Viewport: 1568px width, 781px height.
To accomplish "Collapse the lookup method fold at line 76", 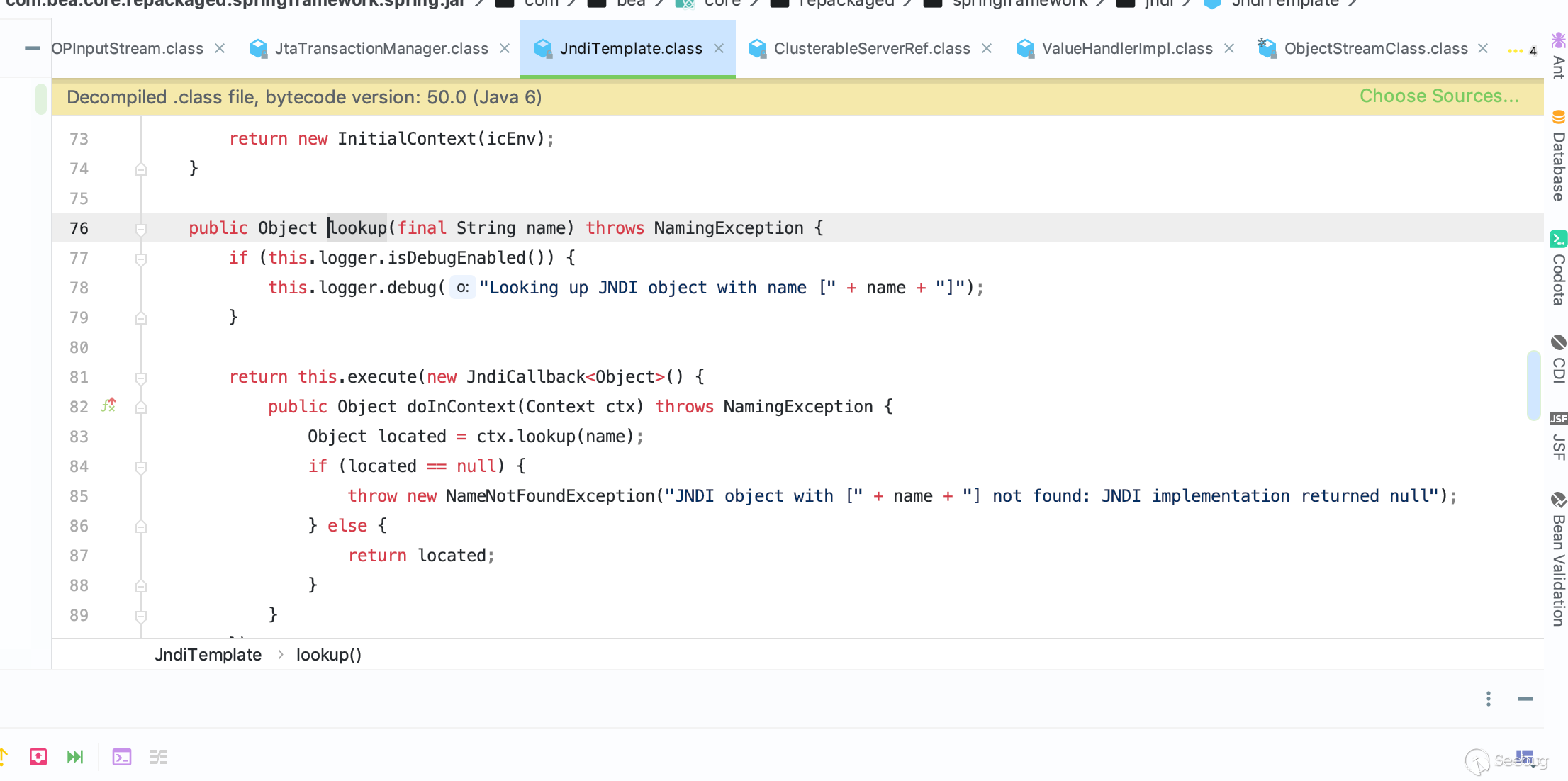I will point(141,229).
